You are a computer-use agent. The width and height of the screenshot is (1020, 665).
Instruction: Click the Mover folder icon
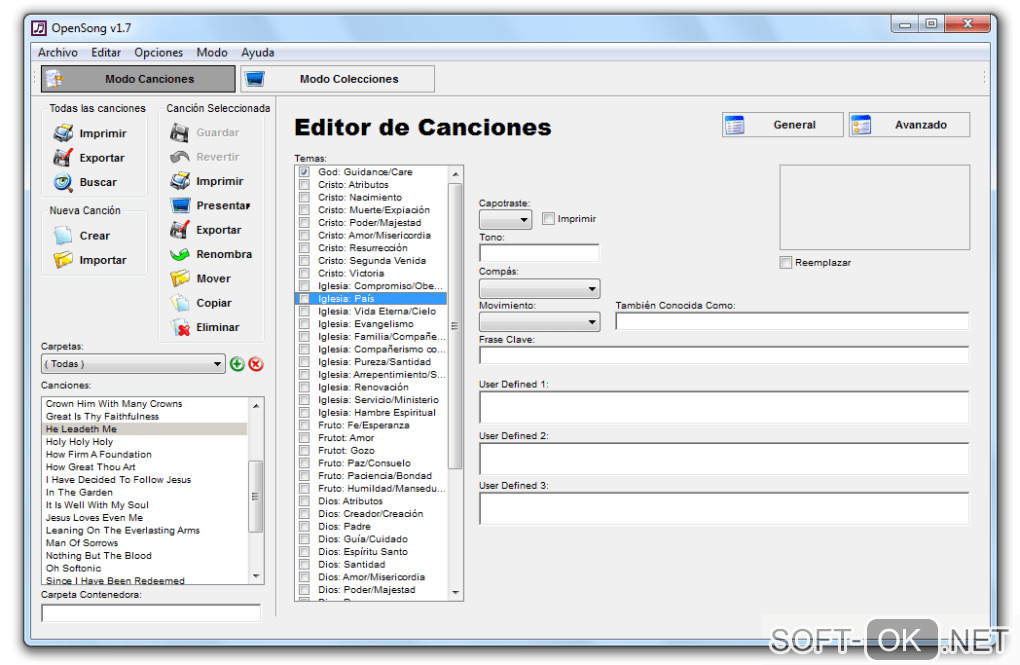[x=180, y=278]
